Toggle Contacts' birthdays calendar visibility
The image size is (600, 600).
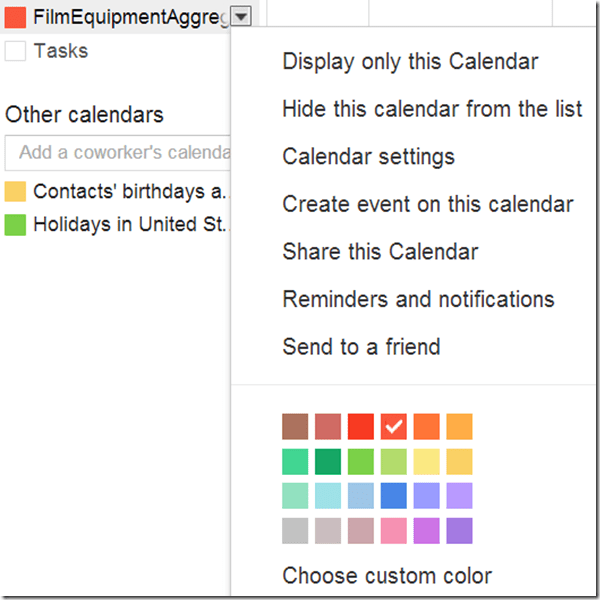coord(15,192)
